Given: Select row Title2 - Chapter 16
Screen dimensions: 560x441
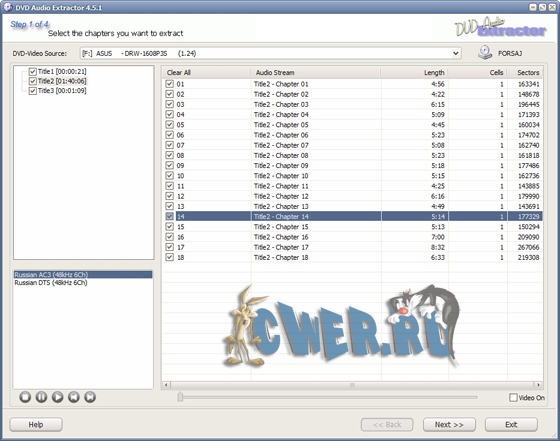Looking at the screenshot, I should [353, 237].
